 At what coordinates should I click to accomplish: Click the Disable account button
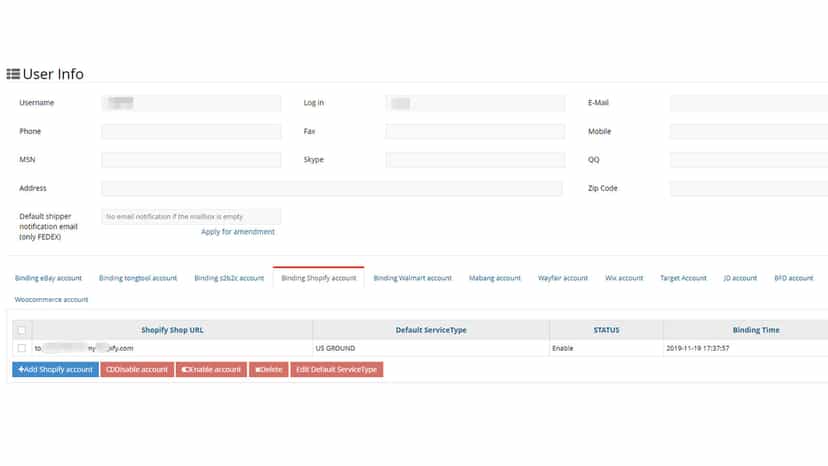(x=137, y=369)
